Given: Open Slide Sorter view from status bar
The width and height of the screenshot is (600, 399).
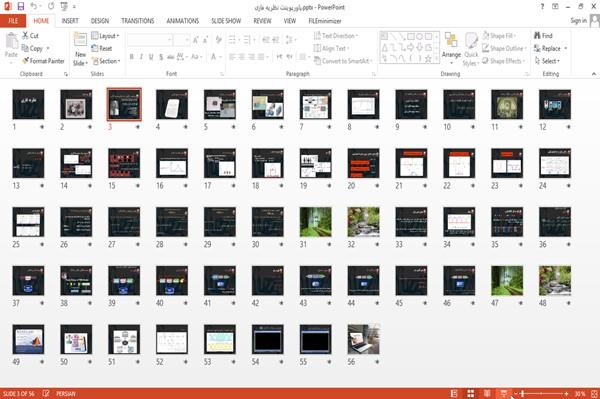Looking at the screenshot, I should click(471, 393).
